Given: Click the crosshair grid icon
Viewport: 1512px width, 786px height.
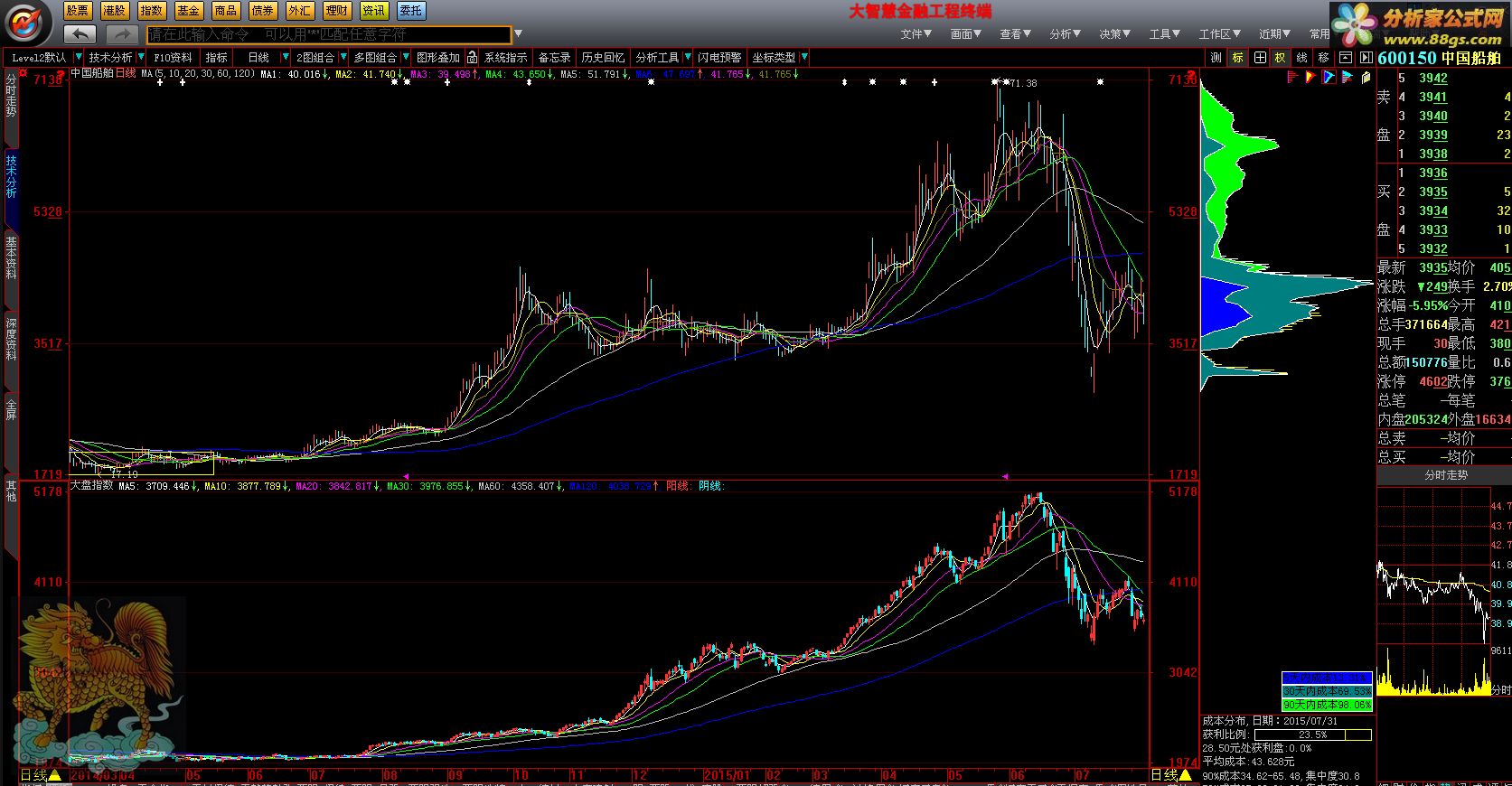Looking at the screenshot, I should tap(1259, 57).
